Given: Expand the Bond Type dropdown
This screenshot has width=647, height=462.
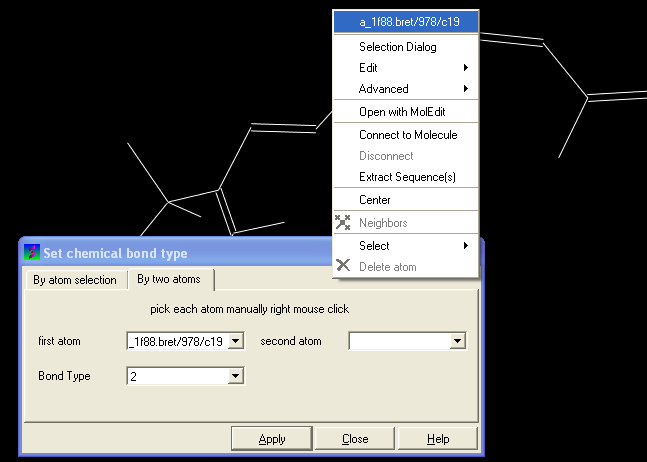Looking at the screenshot, I should [236, 376].
